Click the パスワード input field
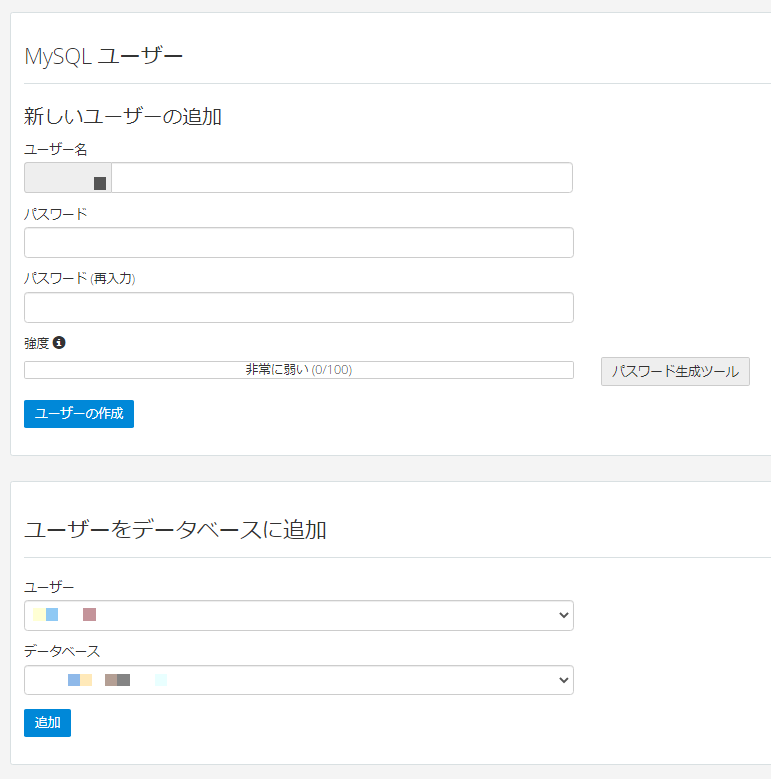This screenshot has width=771, height=779. [x=299, y=242]
